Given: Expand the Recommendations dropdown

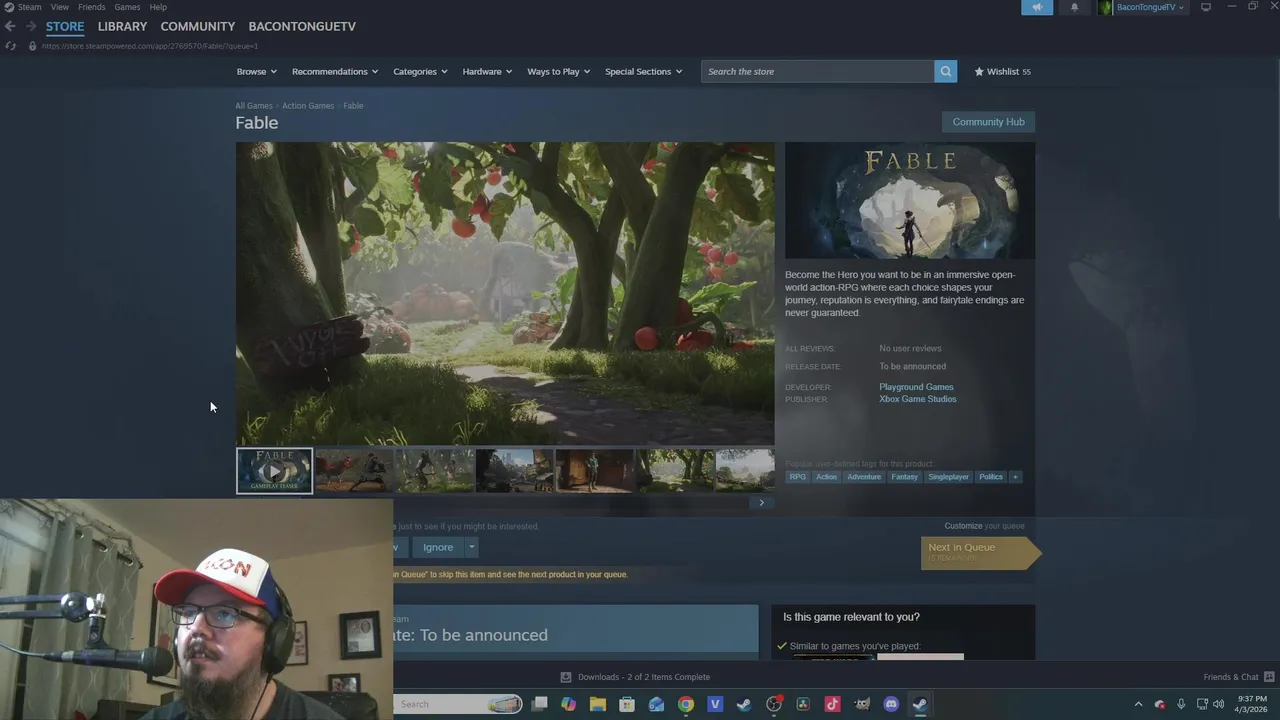Looking at the screenshot, I should [335, 72].
